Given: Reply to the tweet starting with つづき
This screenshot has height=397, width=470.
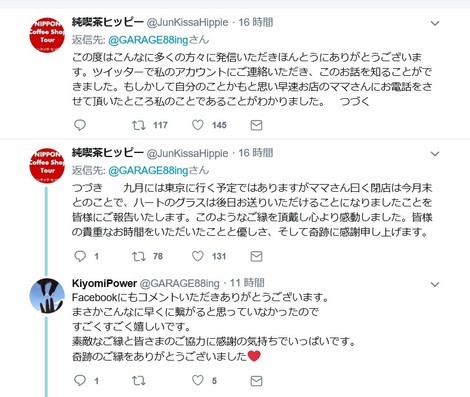Looking at the screenshot, I should point(80,256).
